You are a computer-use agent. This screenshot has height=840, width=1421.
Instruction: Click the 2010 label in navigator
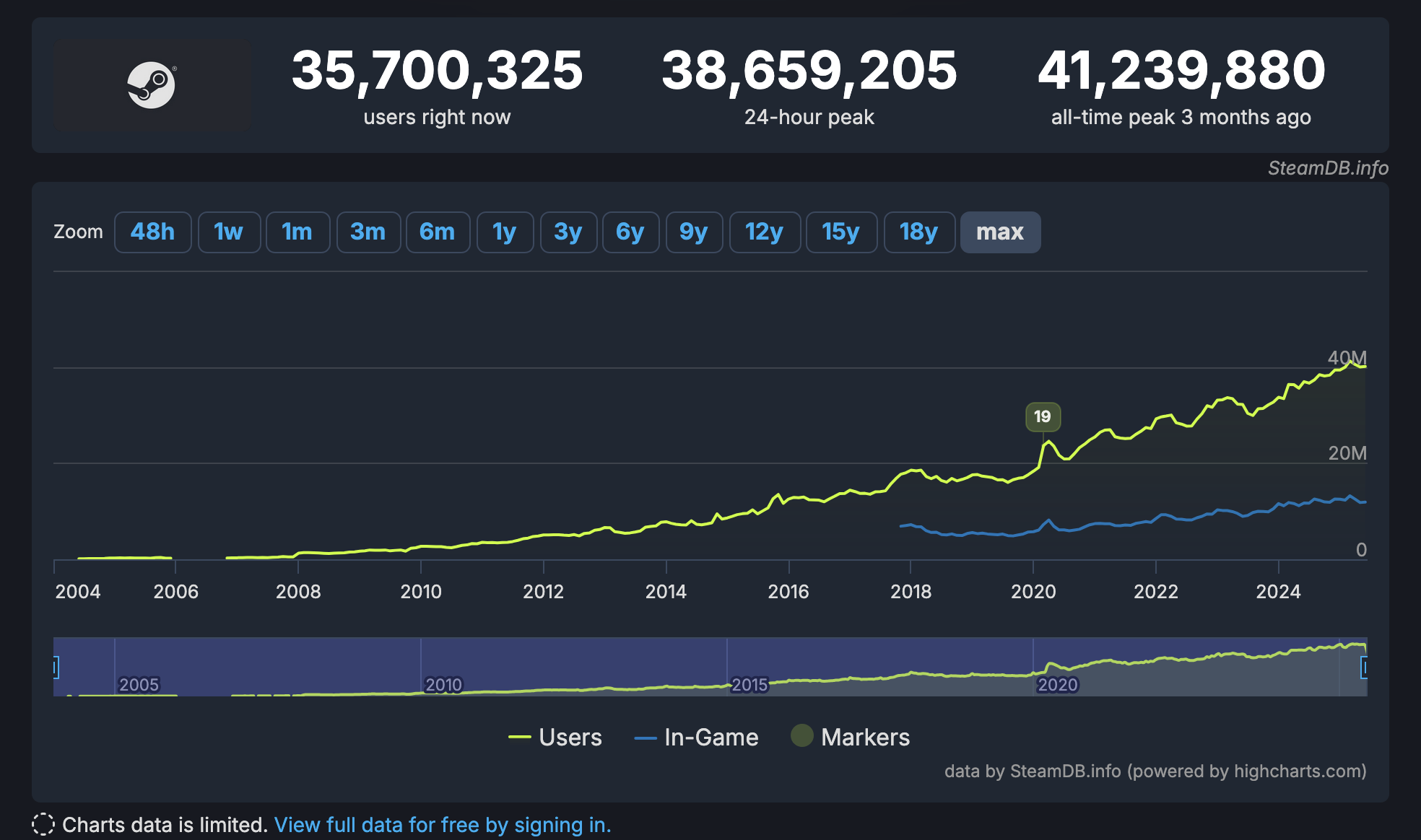(x=443, y=684)
